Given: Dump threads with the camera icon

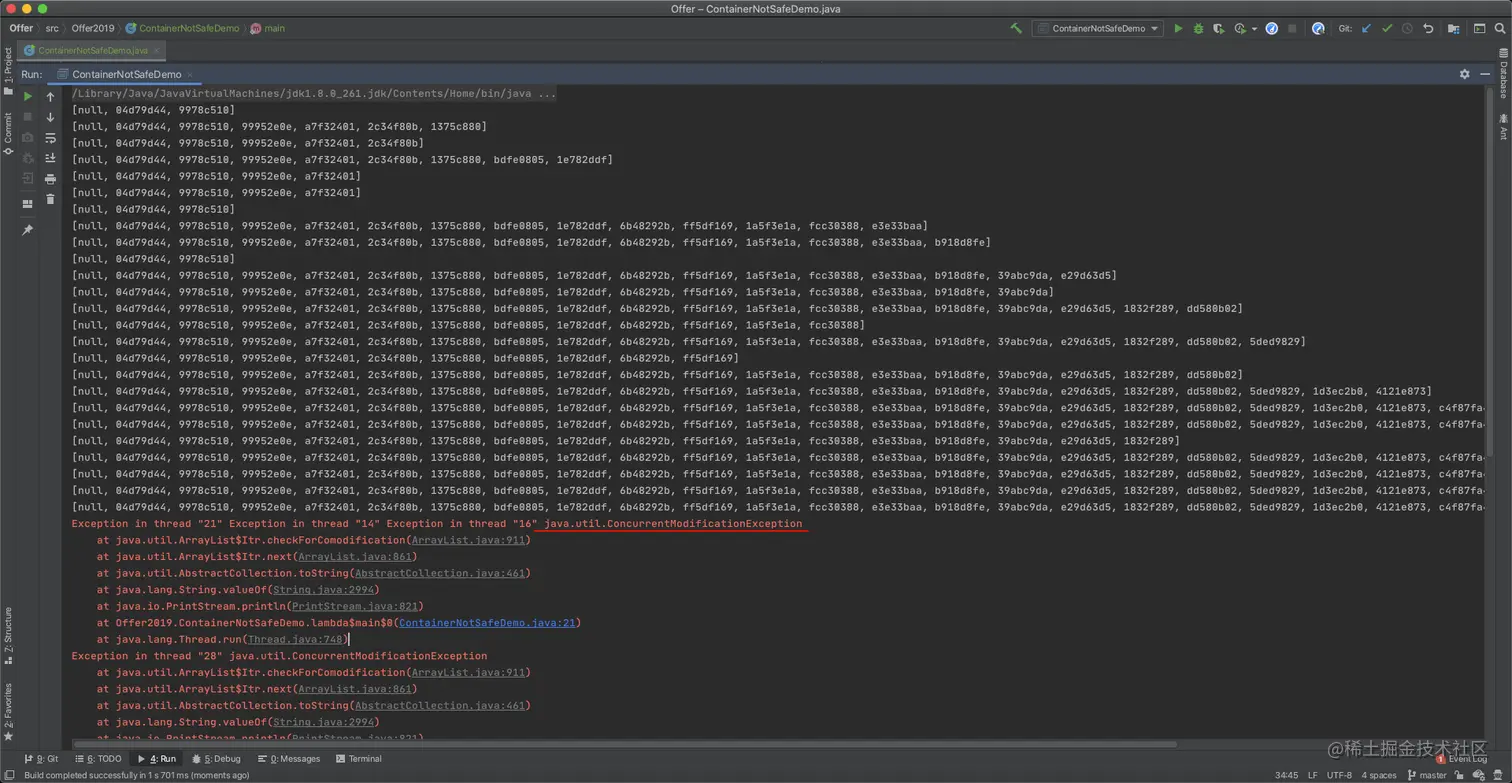Looking at the screenshot, I should coord(27,138).
